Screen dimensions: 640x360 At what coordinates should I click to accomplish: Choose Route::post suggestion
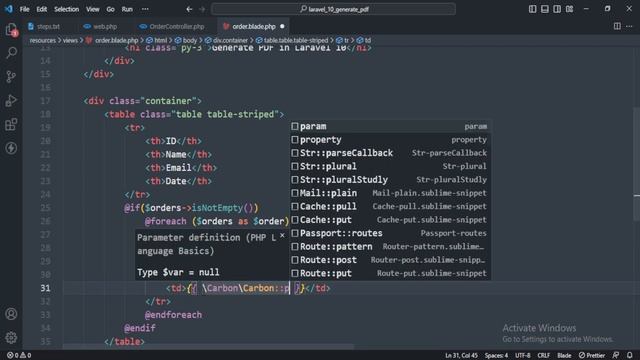[x=390, y=260]
